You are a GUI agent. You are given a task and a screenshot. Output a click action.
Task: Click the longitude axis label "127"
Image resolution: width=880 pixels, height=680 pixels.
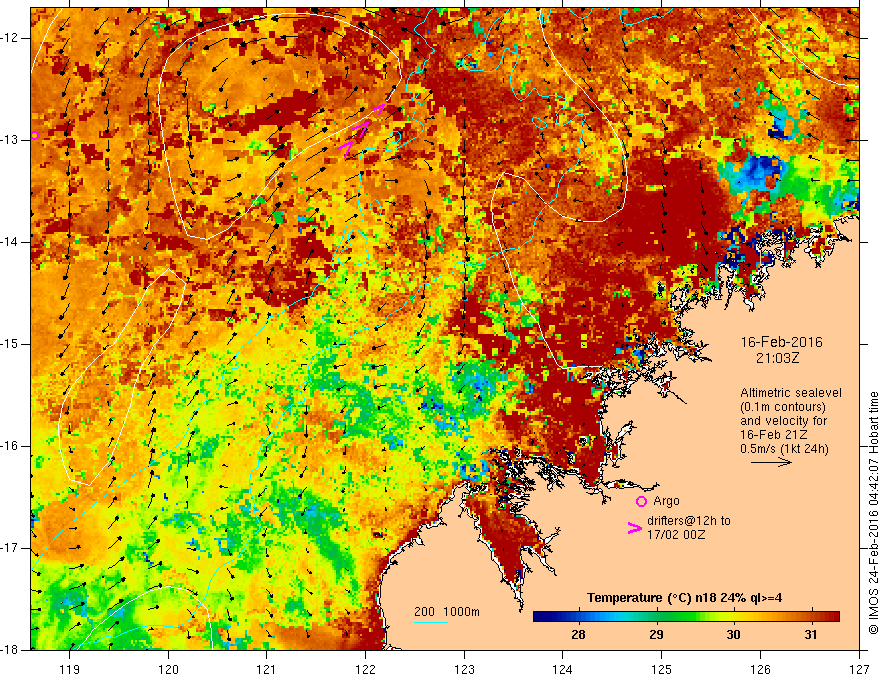pos(859,670)
